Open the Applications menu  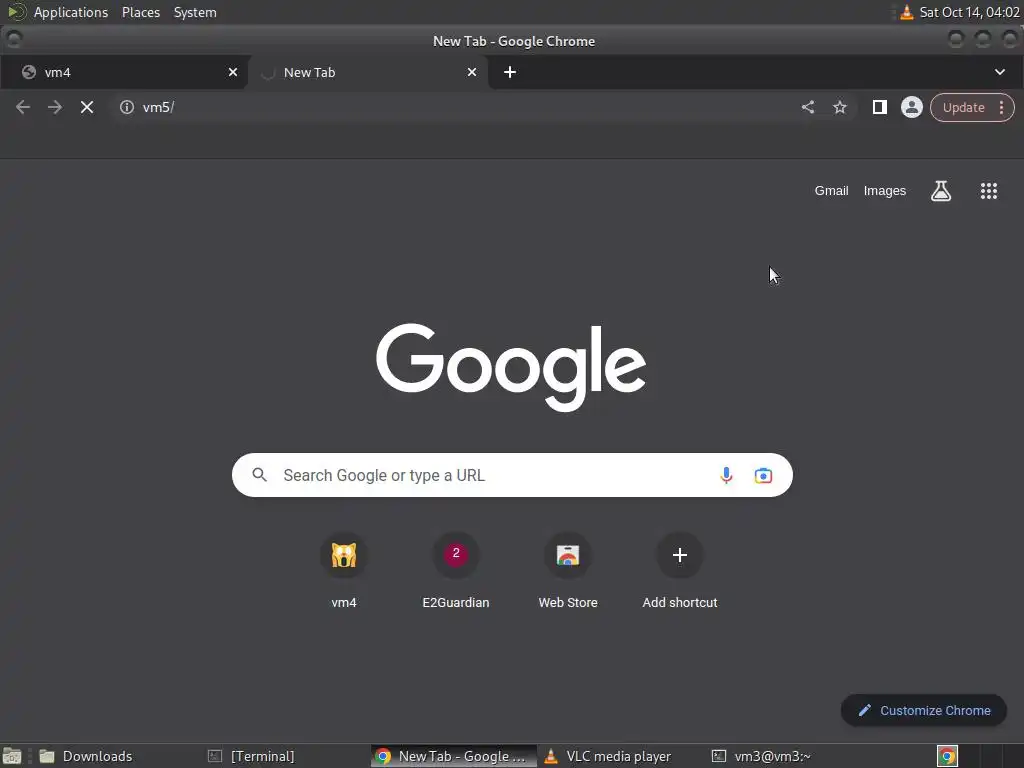tap(71, 12)
